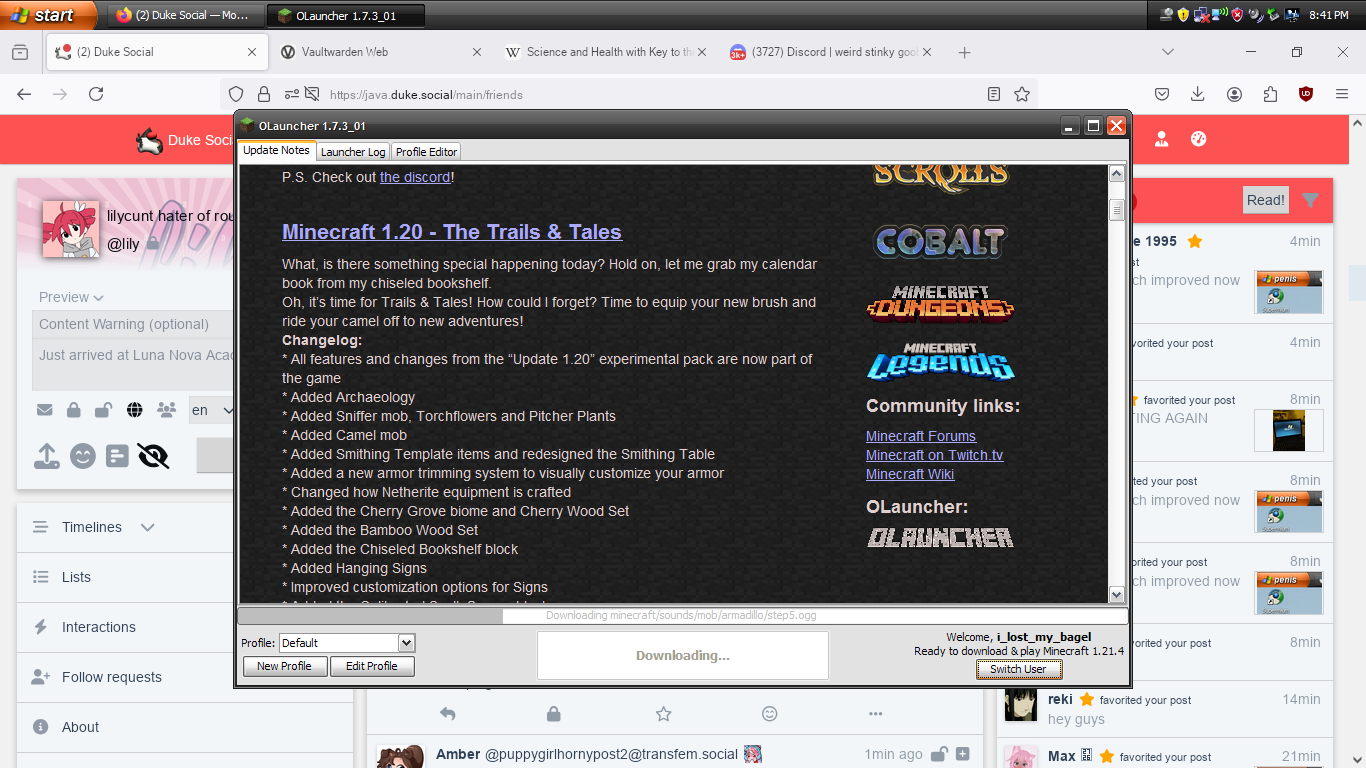Screen dimensions: 1366x768
Task: Open the Minecraft Forums link
Action: coord(921,436)
